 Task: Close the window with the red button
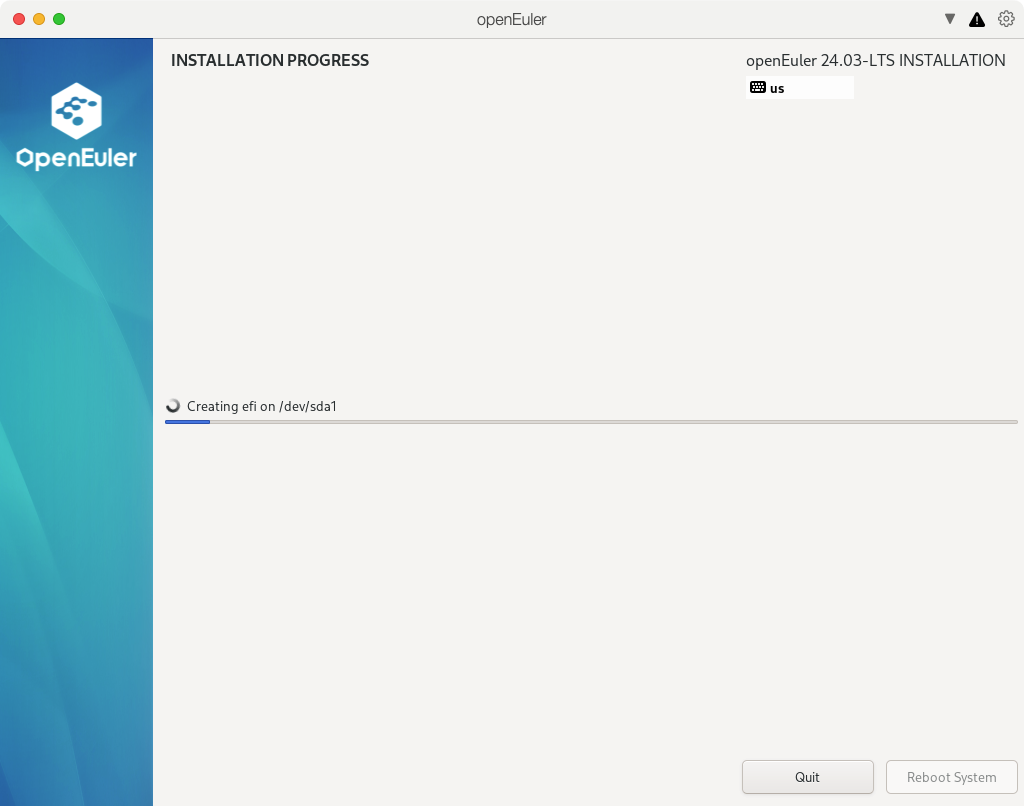click(x=19, y=19)
